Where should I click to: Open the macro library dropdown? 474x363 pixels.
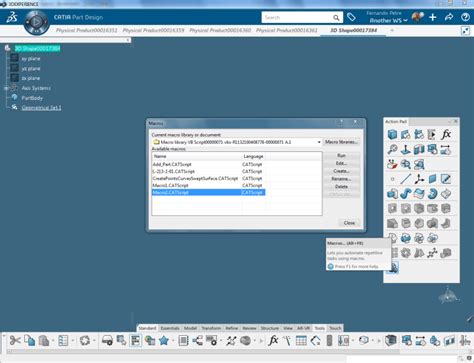pos(319,142)
